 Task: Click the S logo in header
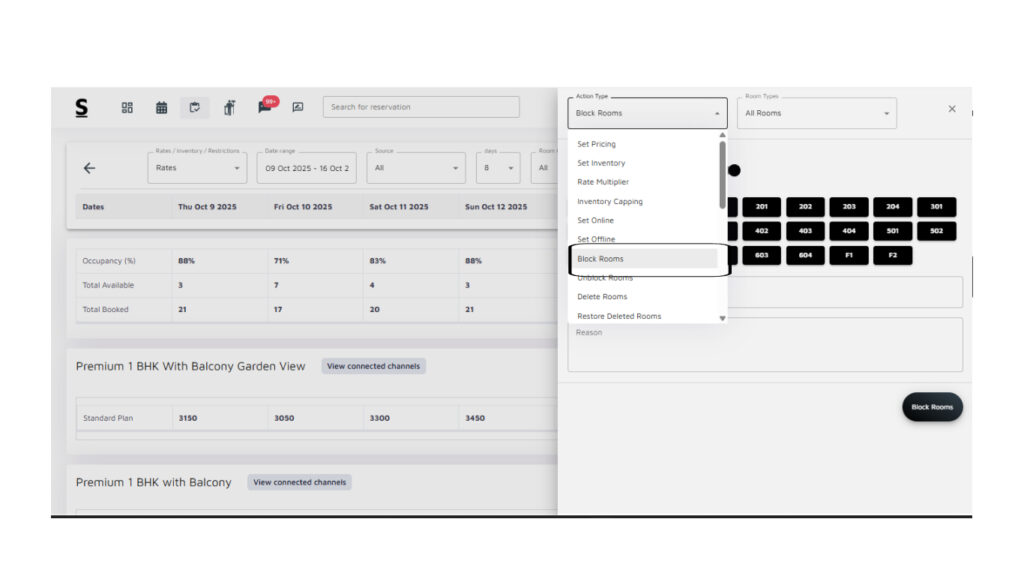pyautogui.click(x=81, y=107)
